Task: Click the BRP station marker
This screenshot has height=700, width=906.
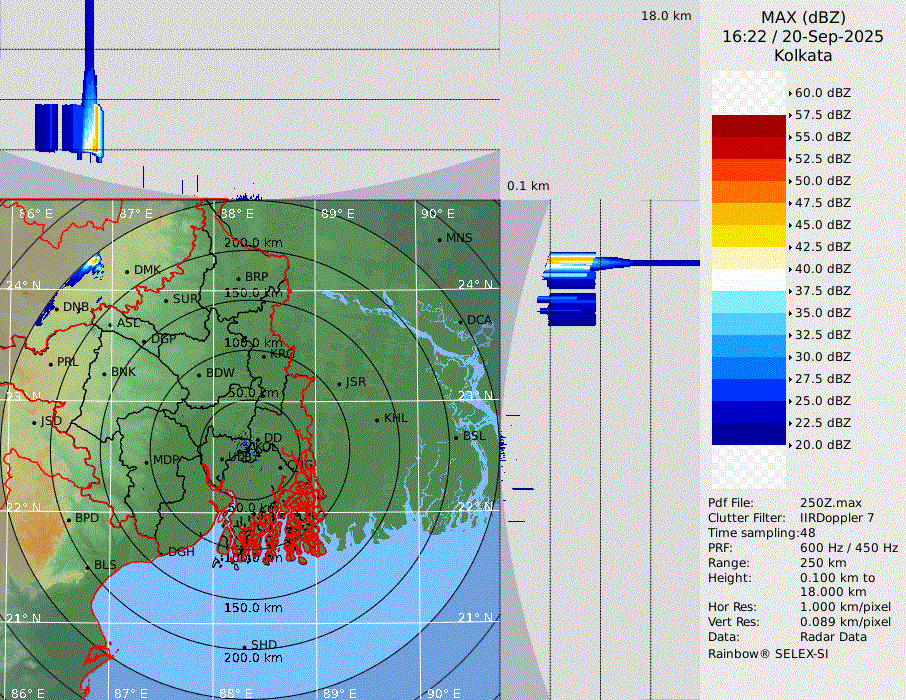Action: (238, 278)
